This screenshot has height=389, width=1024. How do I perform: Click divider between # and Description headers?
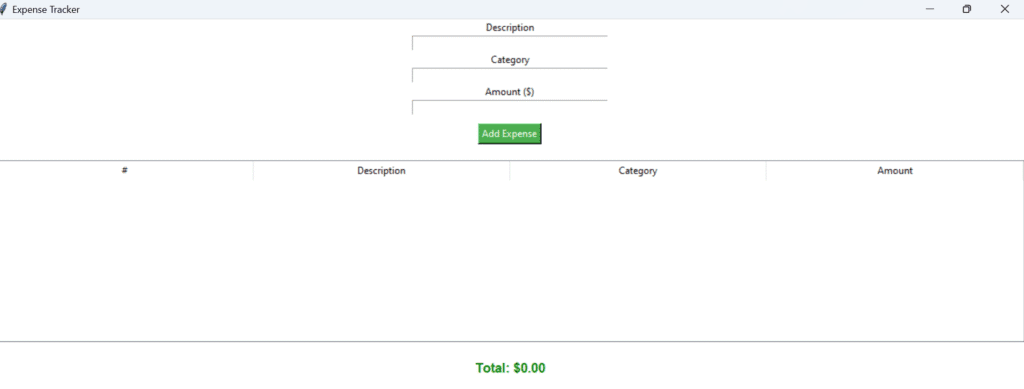pos(253,171)
